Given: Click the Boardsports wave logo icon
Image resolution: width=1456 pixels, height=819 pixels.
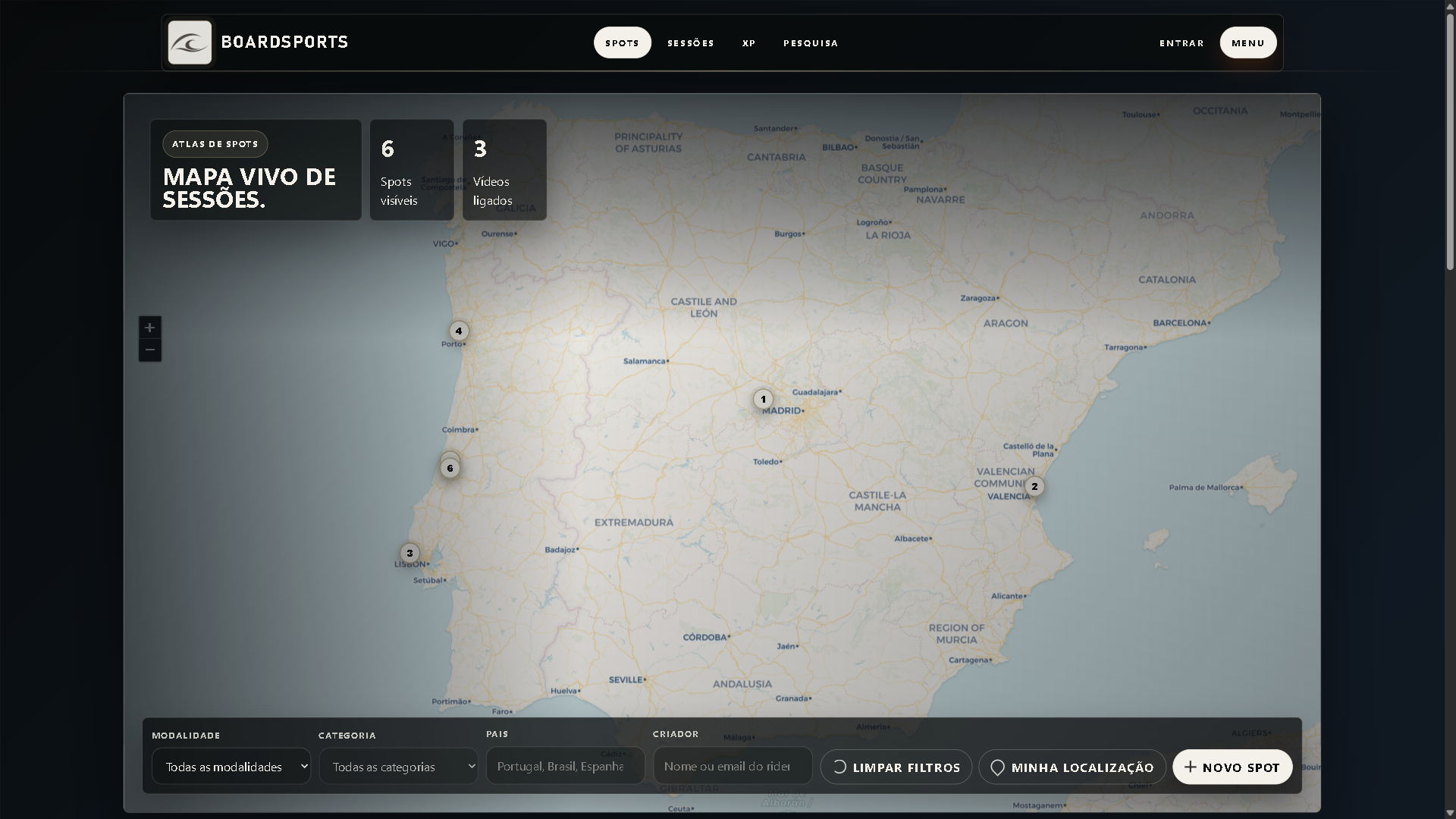Looking at the screenshot, I should (x=190, y=42).
